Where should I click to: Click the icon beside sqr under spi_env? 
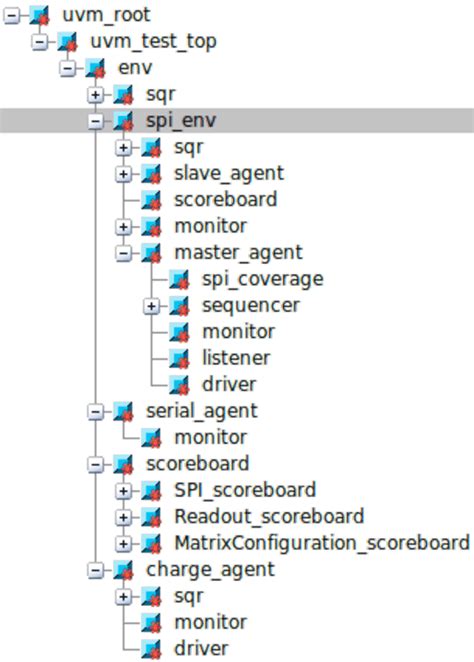[x=151, y=147]
